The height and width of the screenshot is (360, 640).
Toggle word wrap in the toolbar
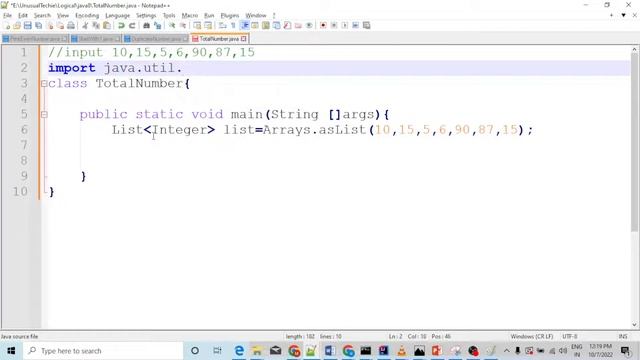pos(222,25)
